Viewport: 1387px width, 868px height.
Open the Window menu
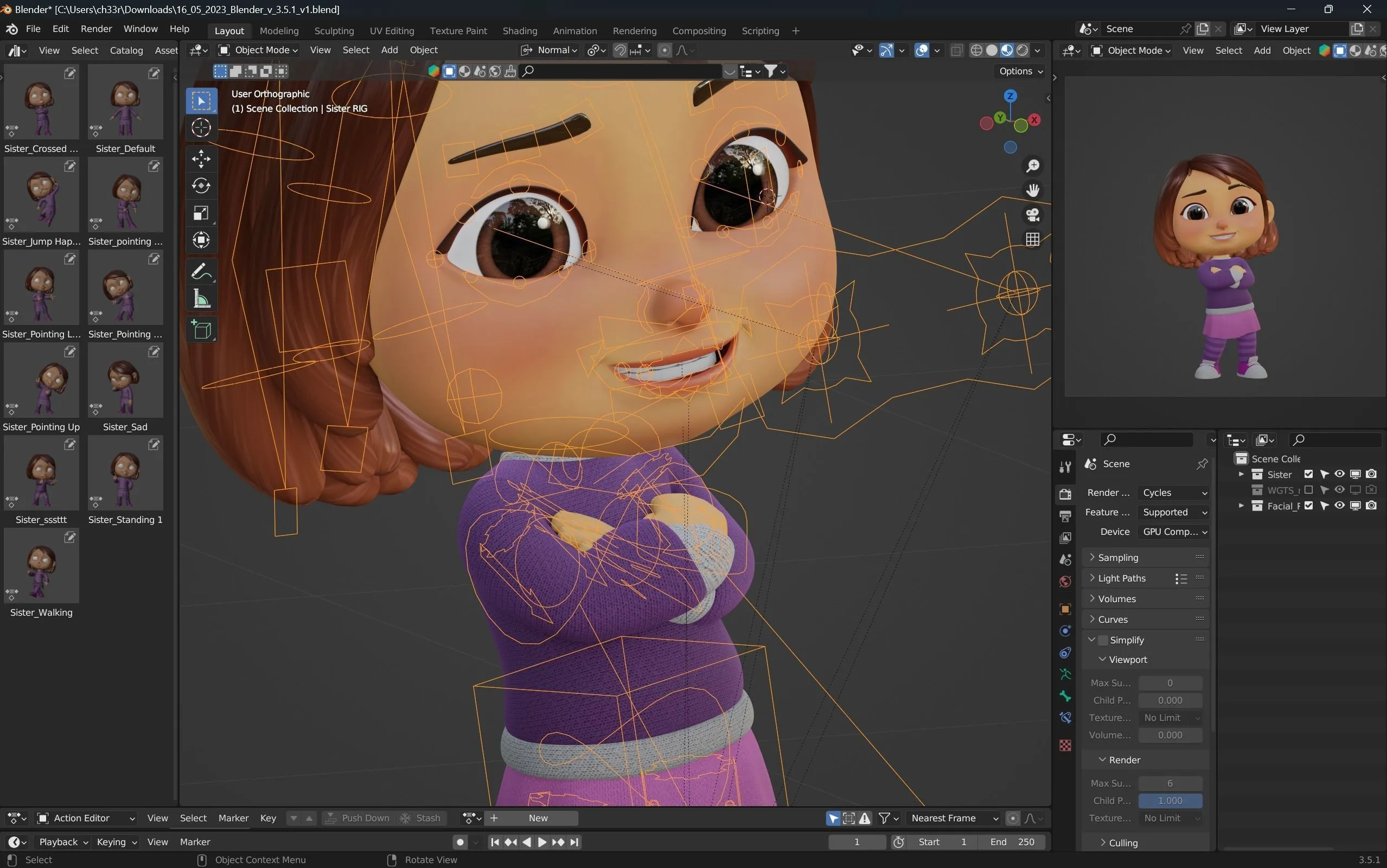click(139, 29)
